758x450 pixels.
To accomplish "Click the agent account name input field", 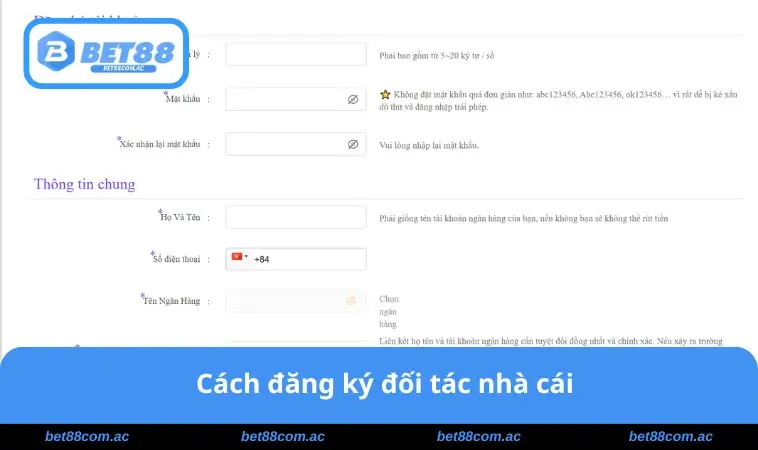I will [x=295, y=54].
